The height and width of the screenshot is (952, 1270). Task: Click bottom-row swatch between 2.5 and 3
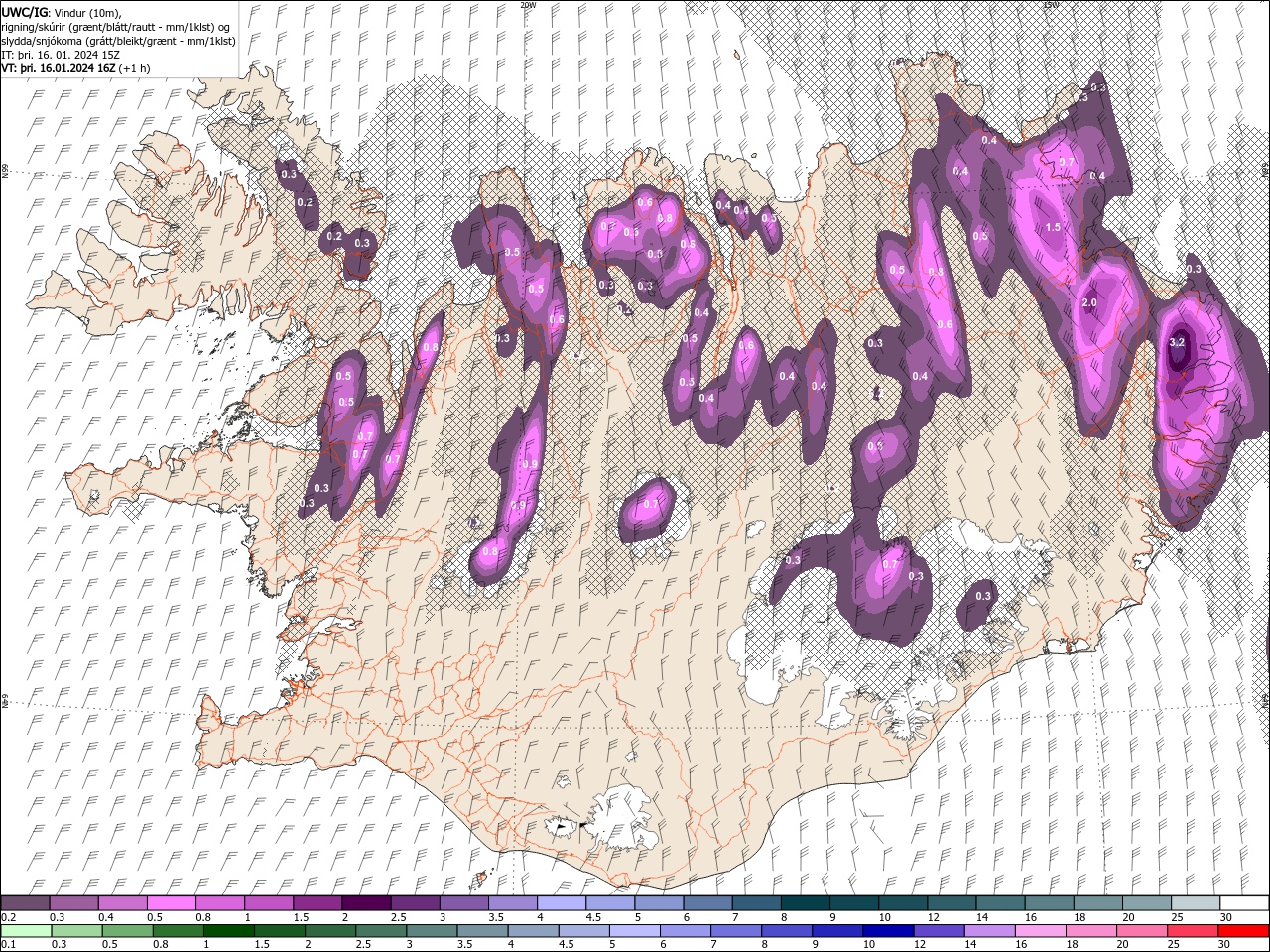[x=381, y=931]
